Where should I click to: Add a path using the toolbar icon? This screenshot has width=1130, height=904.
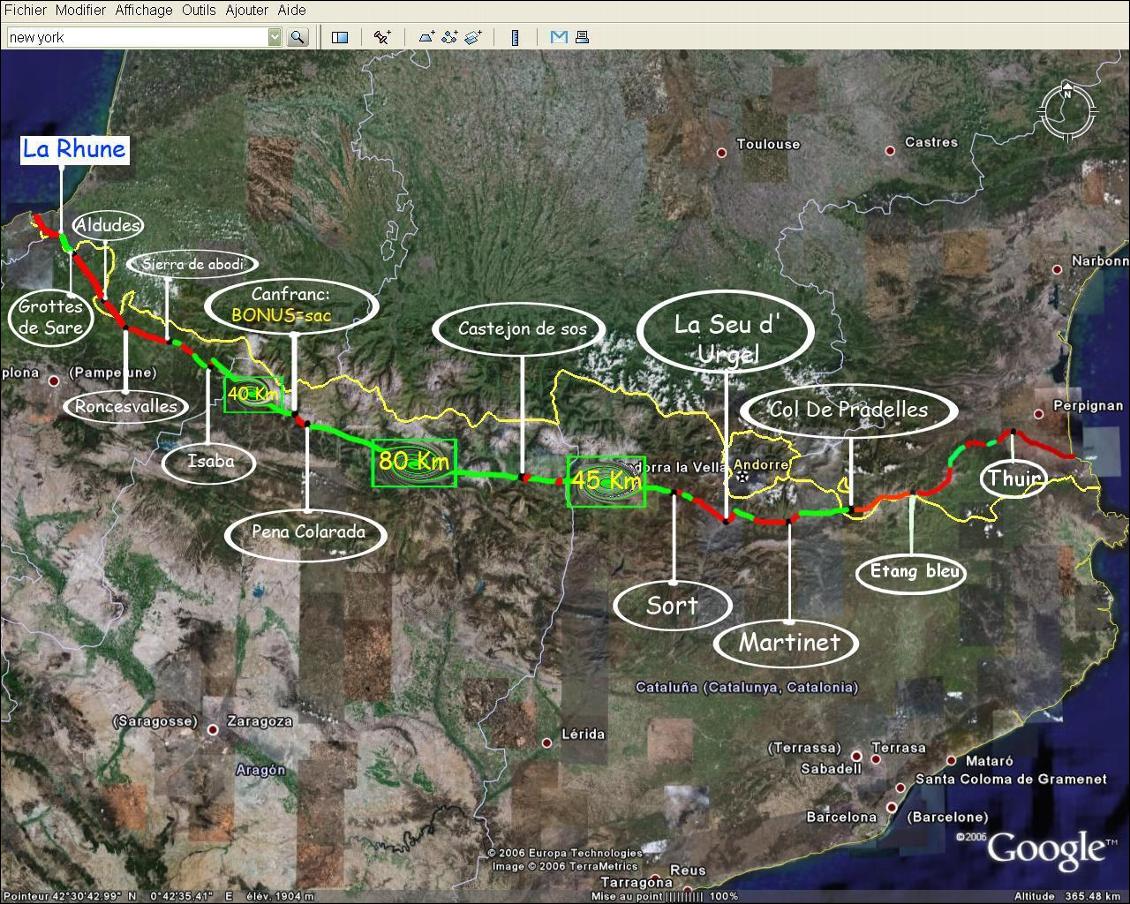449,37
